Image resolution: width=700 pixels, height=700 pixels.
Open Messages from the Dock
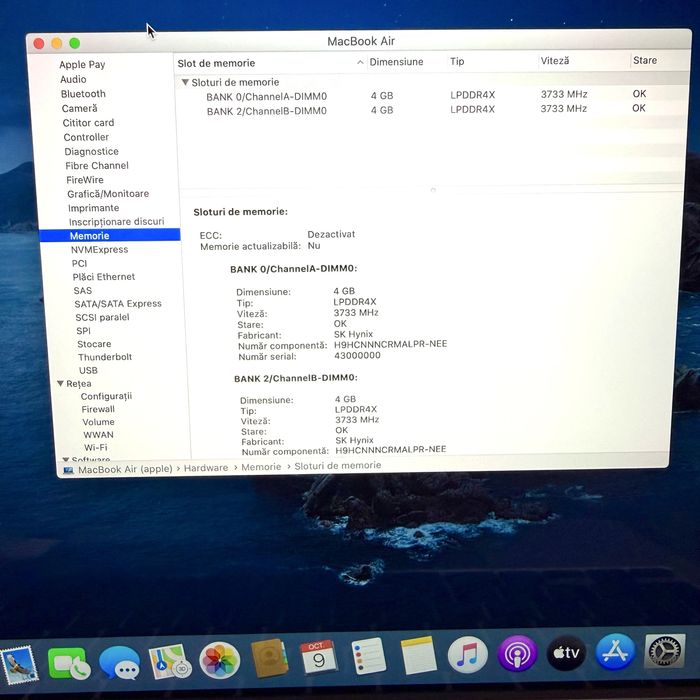119,662
